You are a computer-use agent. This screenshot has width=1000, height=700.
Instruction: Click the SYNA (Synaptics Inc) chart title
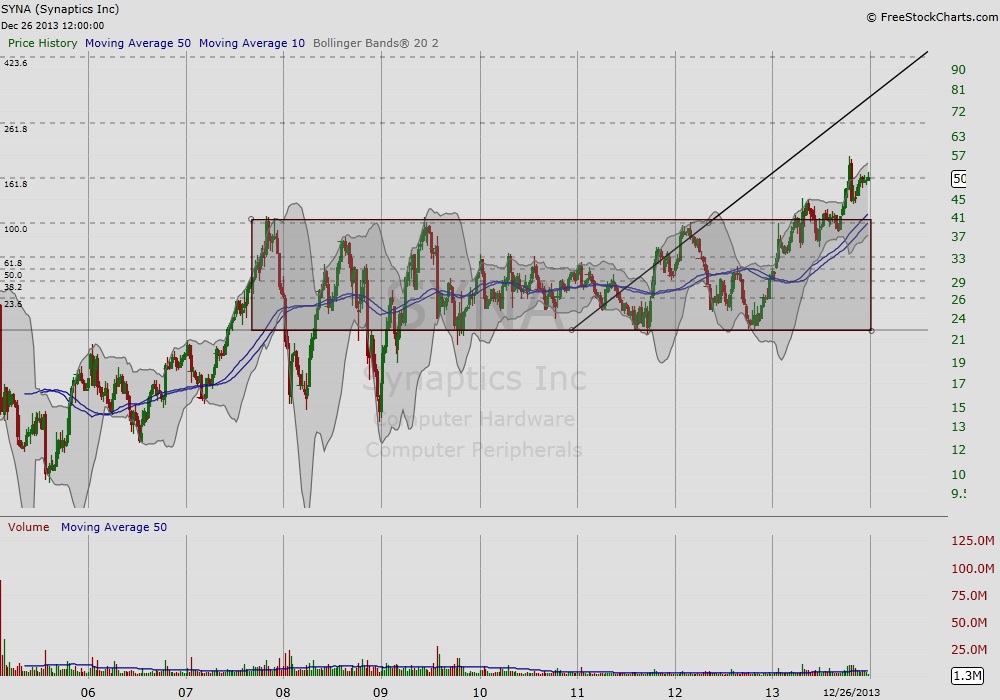pos(62,9)
